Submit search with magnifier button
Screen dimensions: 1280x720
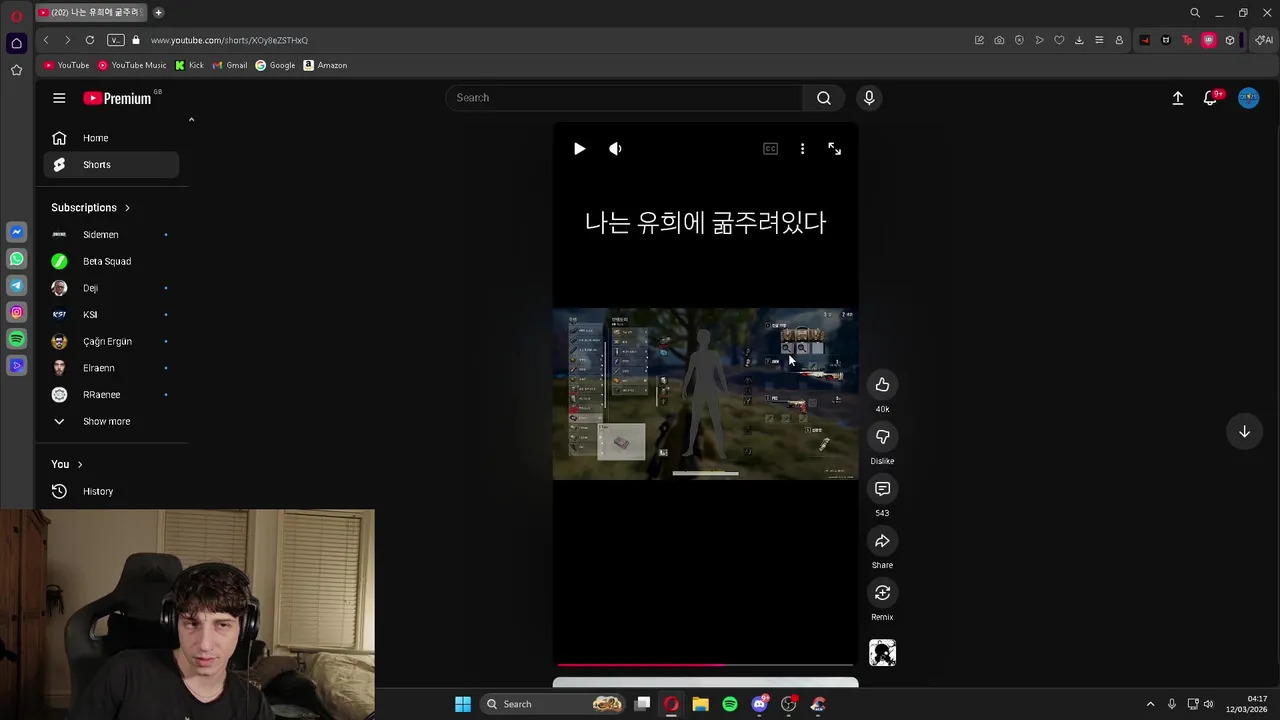tap(824, 97)
